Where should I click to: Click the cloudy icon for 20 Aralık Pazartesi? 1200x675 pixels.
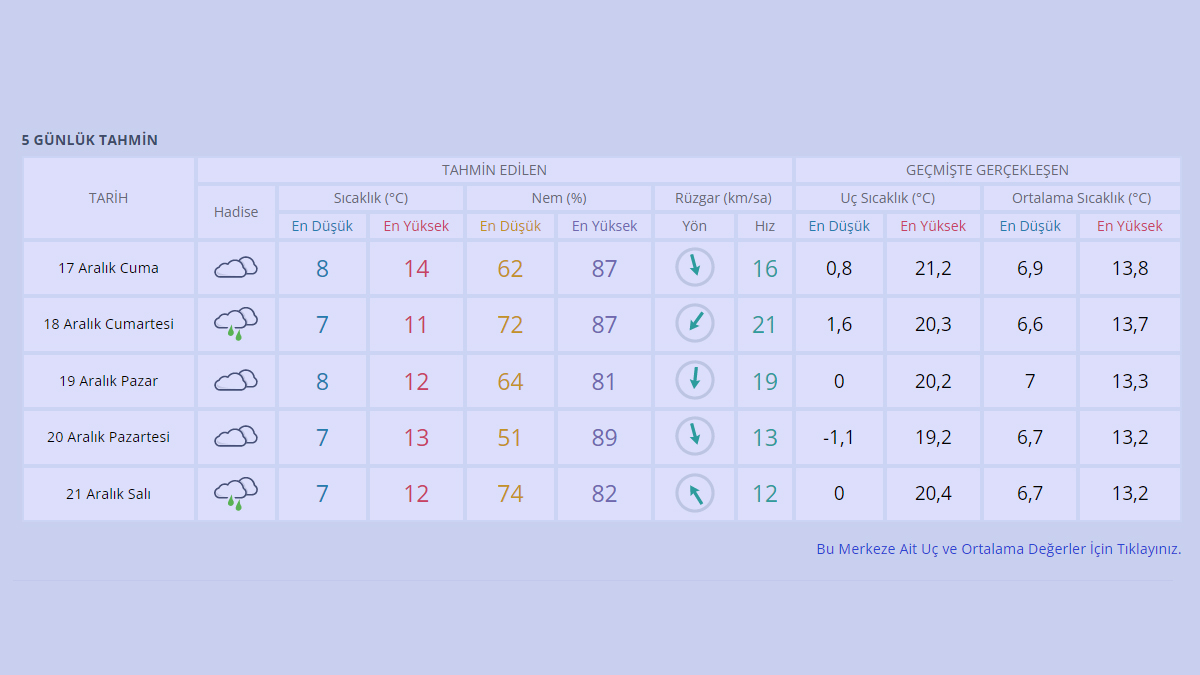236,437
